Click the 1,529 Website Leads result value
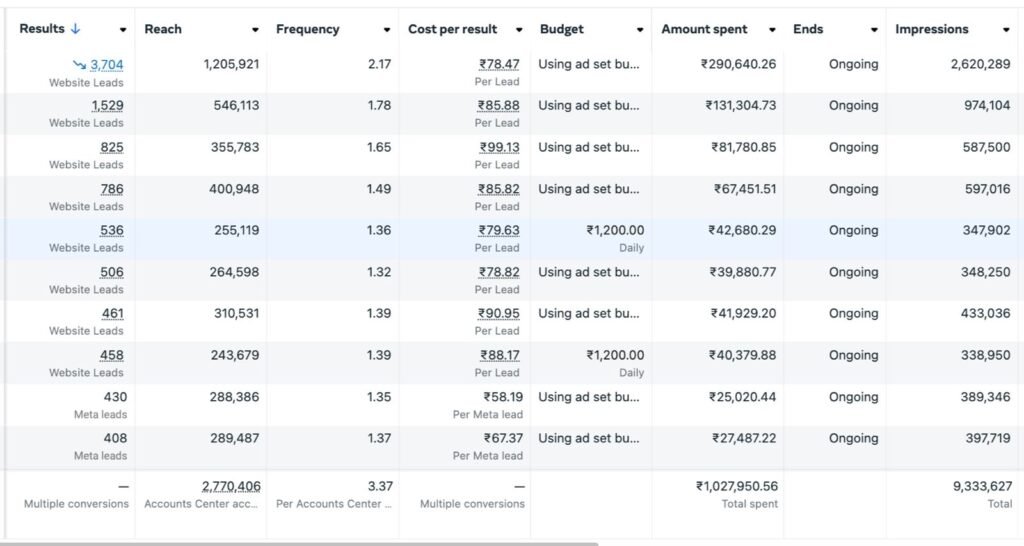 pyautogui.click(x=107, y=106)
